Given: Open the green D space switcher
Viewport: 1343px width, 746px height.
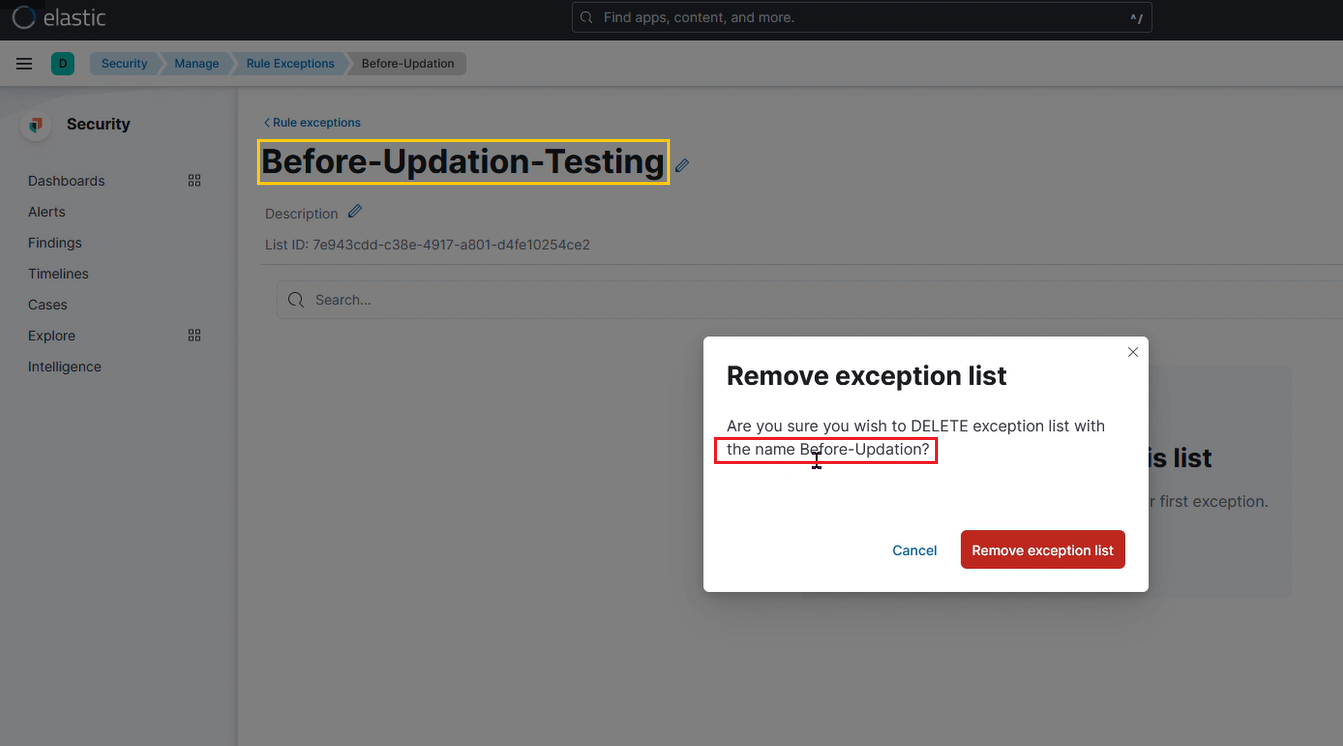Looking at the screenshot, I should coord(62,63).
